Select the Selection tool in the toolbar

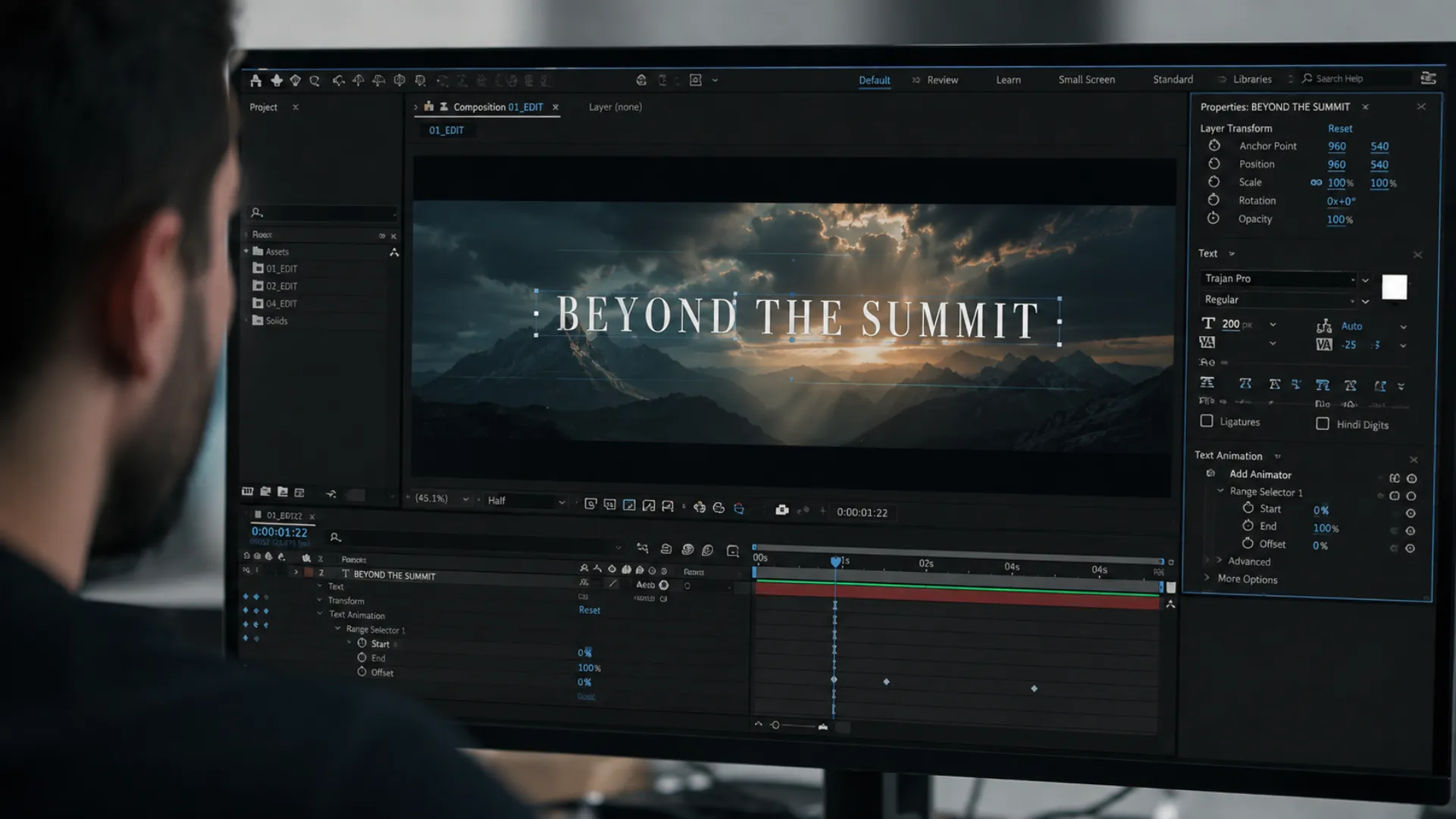[256, 80]
